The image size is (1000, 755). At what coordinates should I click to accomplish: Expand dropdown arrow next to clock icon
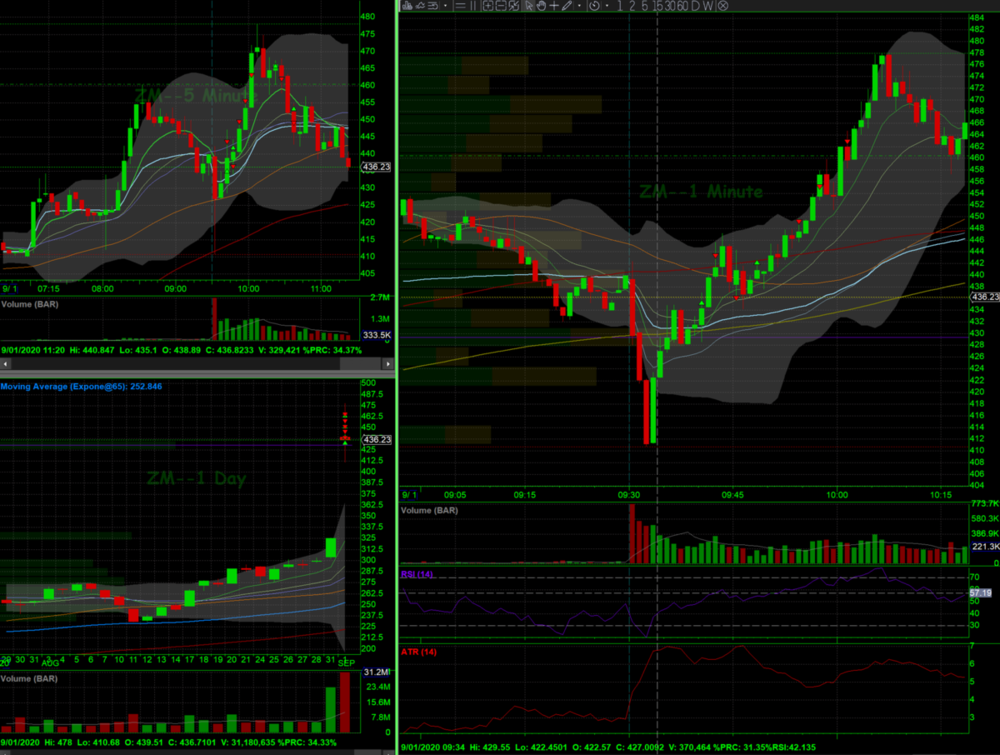coord(604,6)
